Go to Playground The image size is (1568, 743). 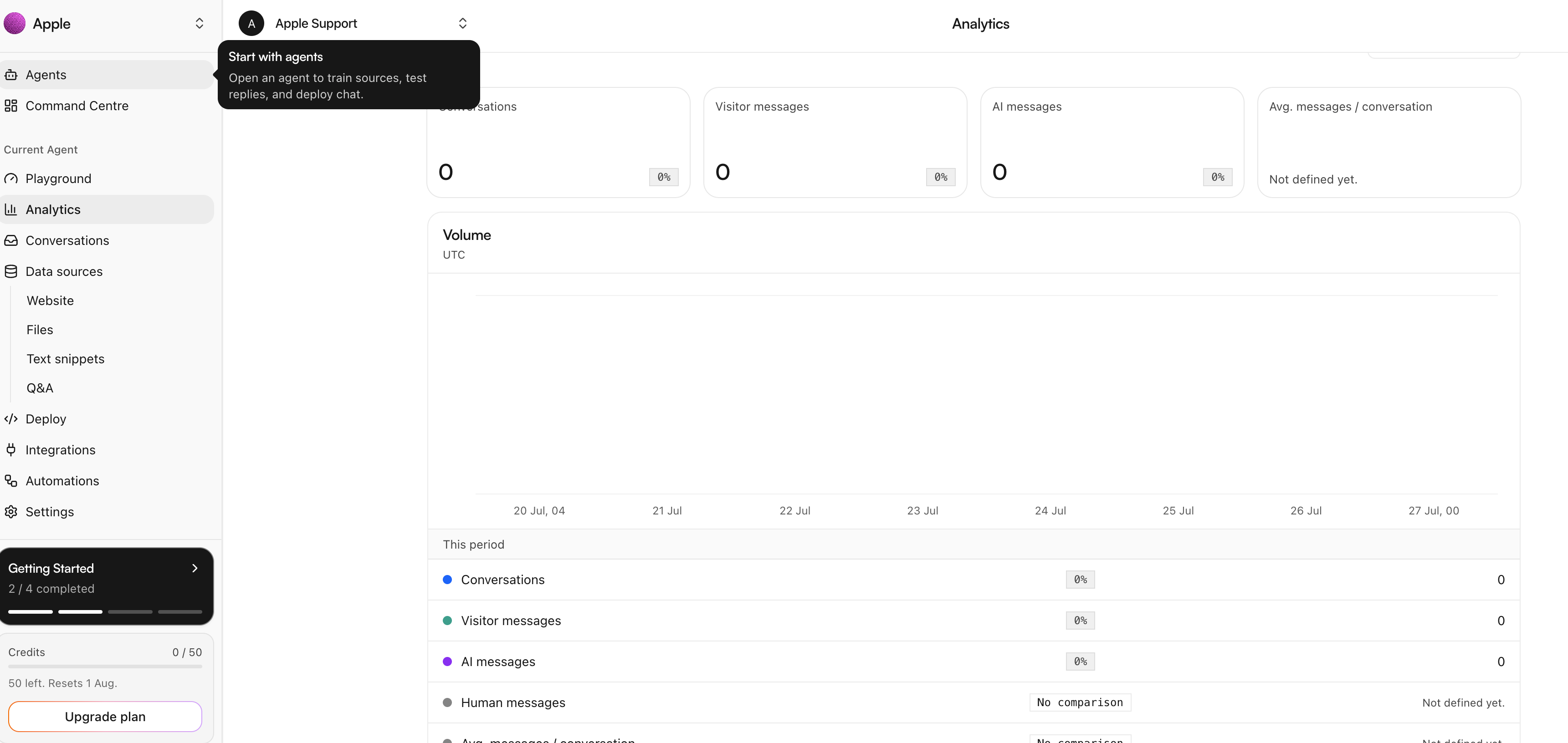(107, 178)
